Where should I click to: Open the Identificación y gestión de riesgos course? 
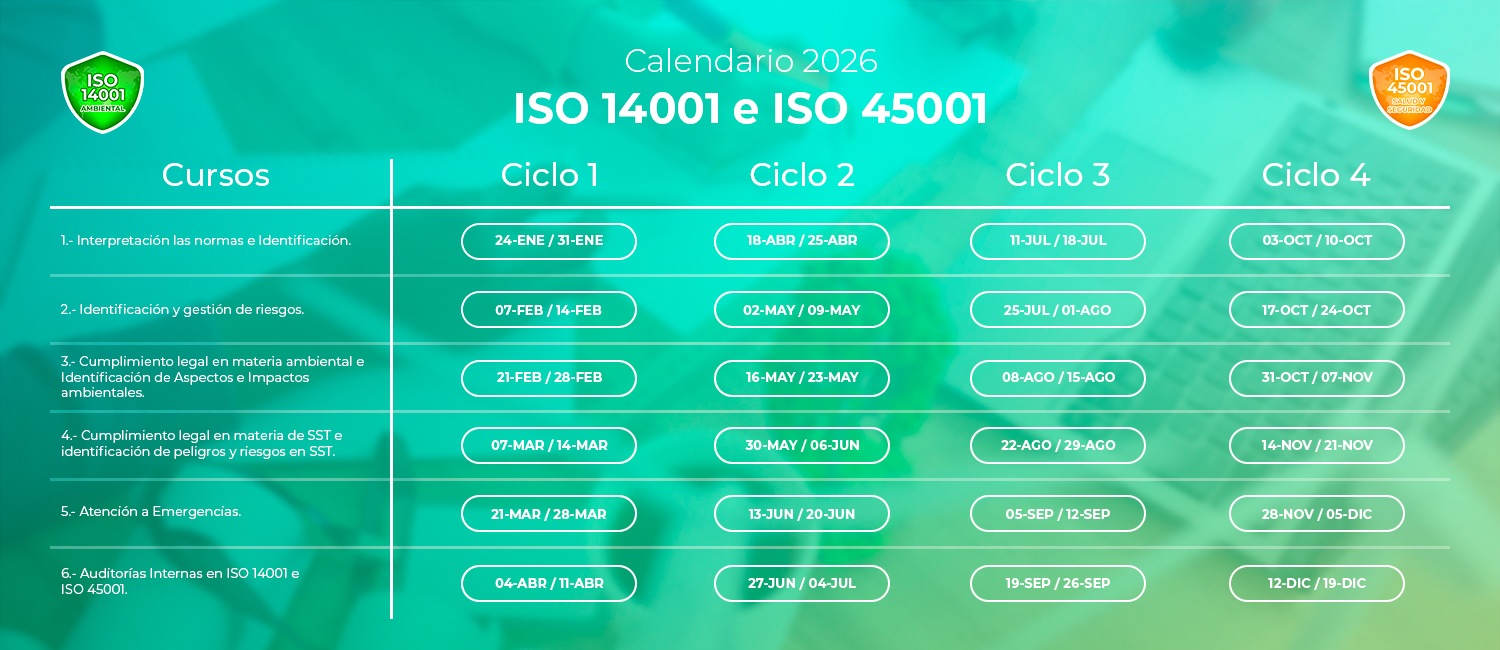(182, 310)
